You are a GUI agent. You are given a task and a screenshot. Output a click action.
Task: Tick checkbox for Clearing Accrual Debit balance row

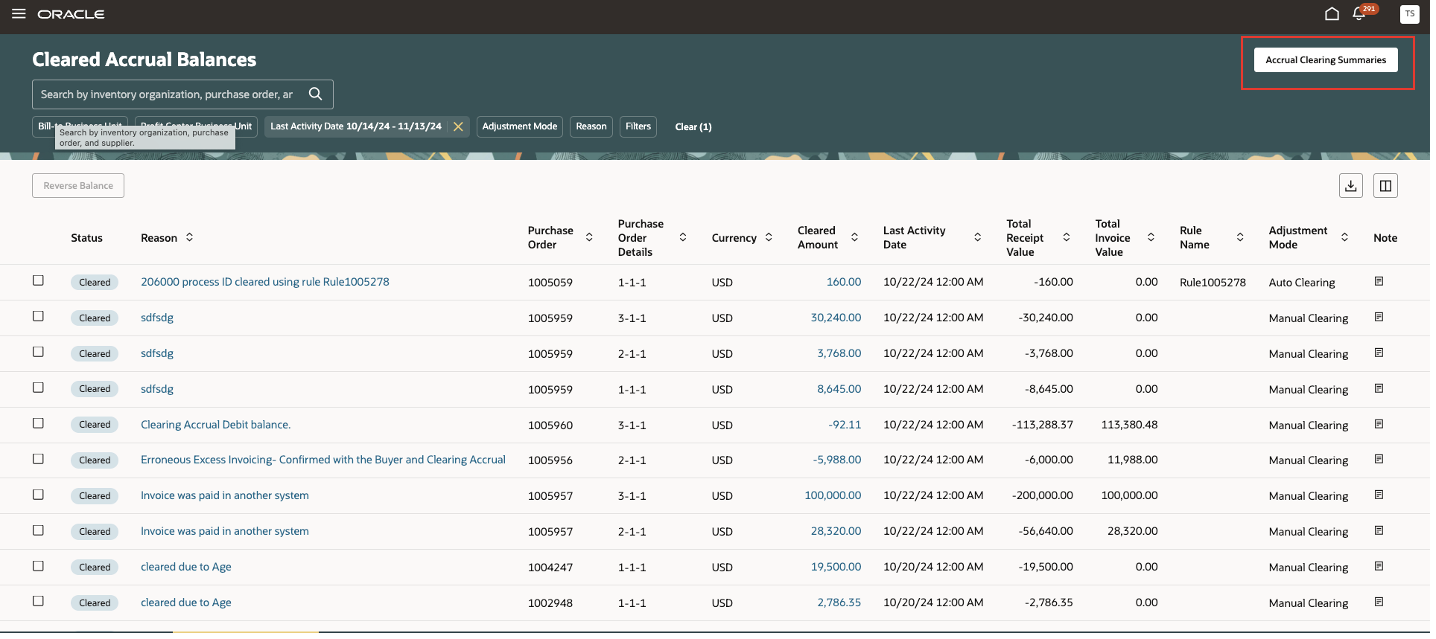click(x=38, y=424)
